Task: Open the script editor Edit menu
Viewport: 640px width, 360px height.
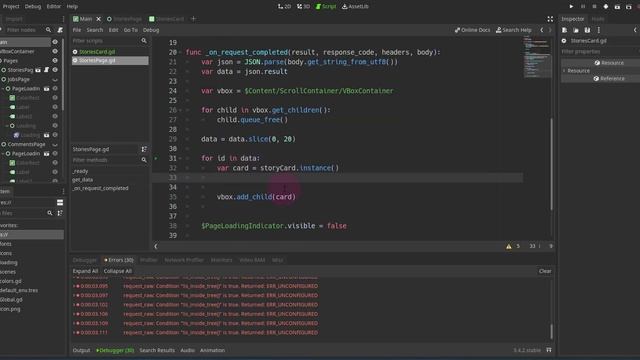Action: pos(113,30)
